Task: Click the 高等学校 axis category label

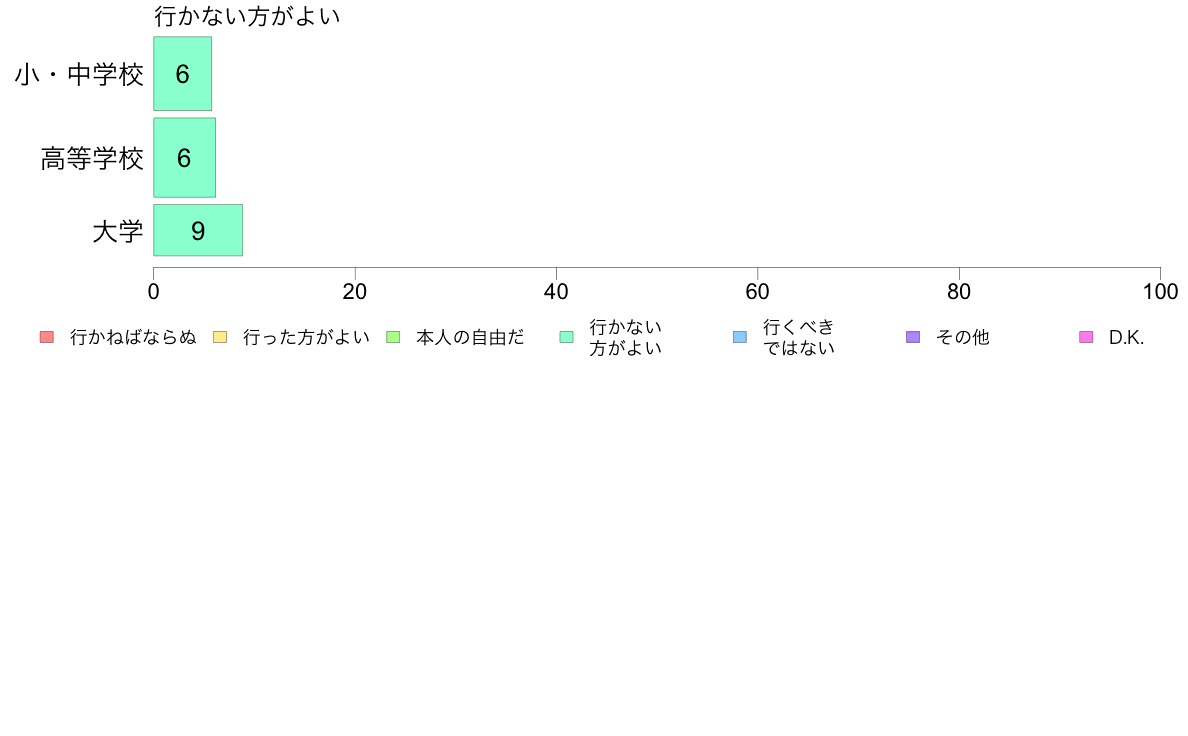Action: pyautogui.click(x=92, y=158)
